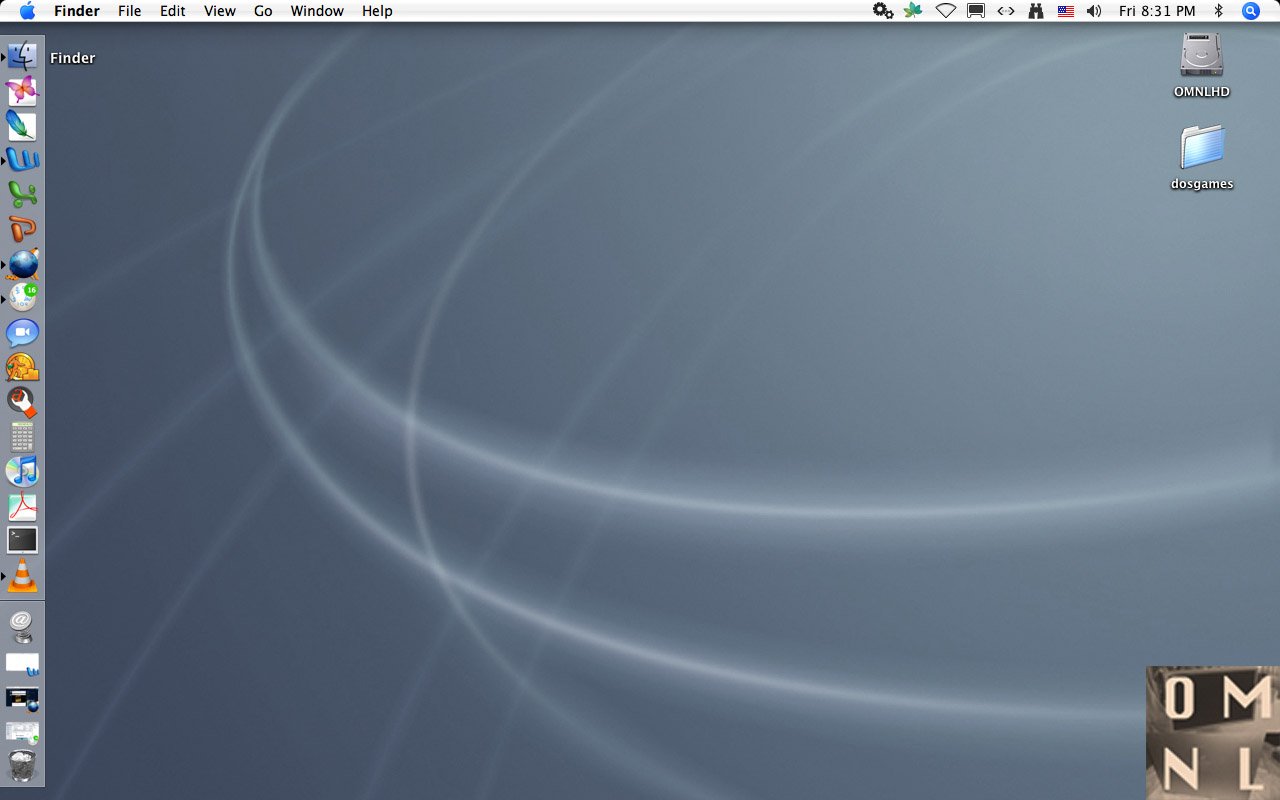The height and width of the screenshot is (800, 1280).
Task: Launch Terminal from the Dock
Action: (x=22, y=540)
